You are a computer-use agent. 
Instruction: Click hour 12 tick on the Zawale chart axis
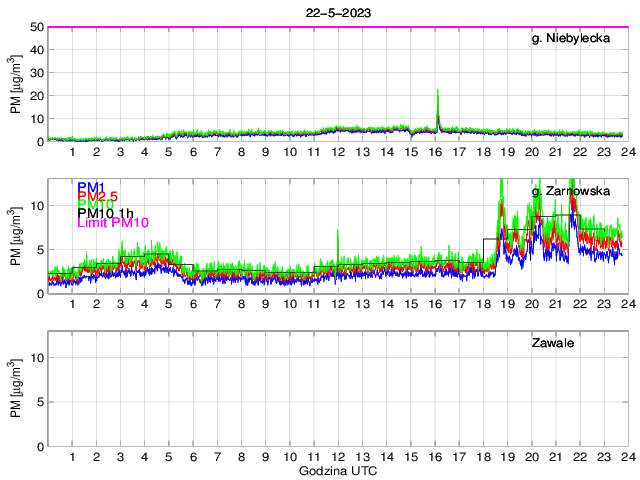tap(338, 457)
